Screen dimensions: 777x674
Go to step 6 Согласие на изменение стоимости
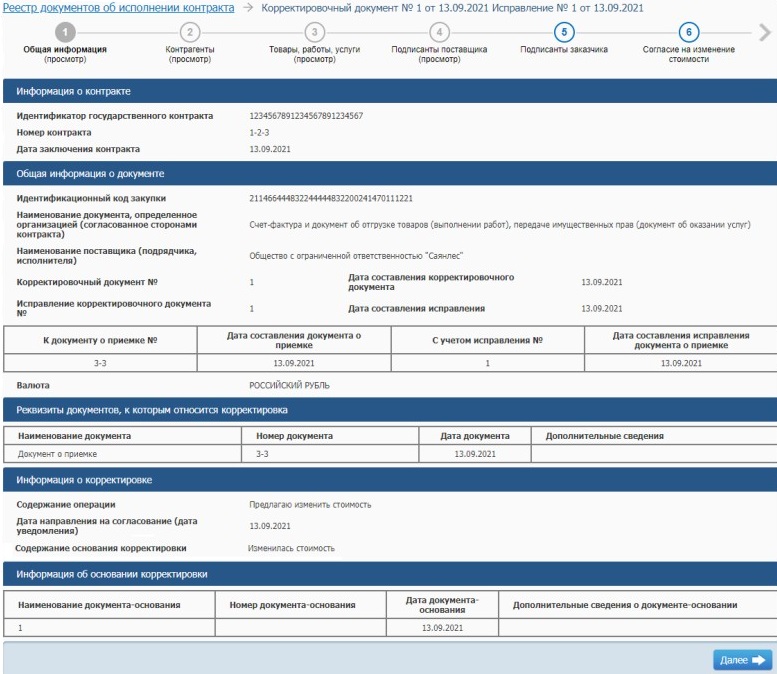688,32
